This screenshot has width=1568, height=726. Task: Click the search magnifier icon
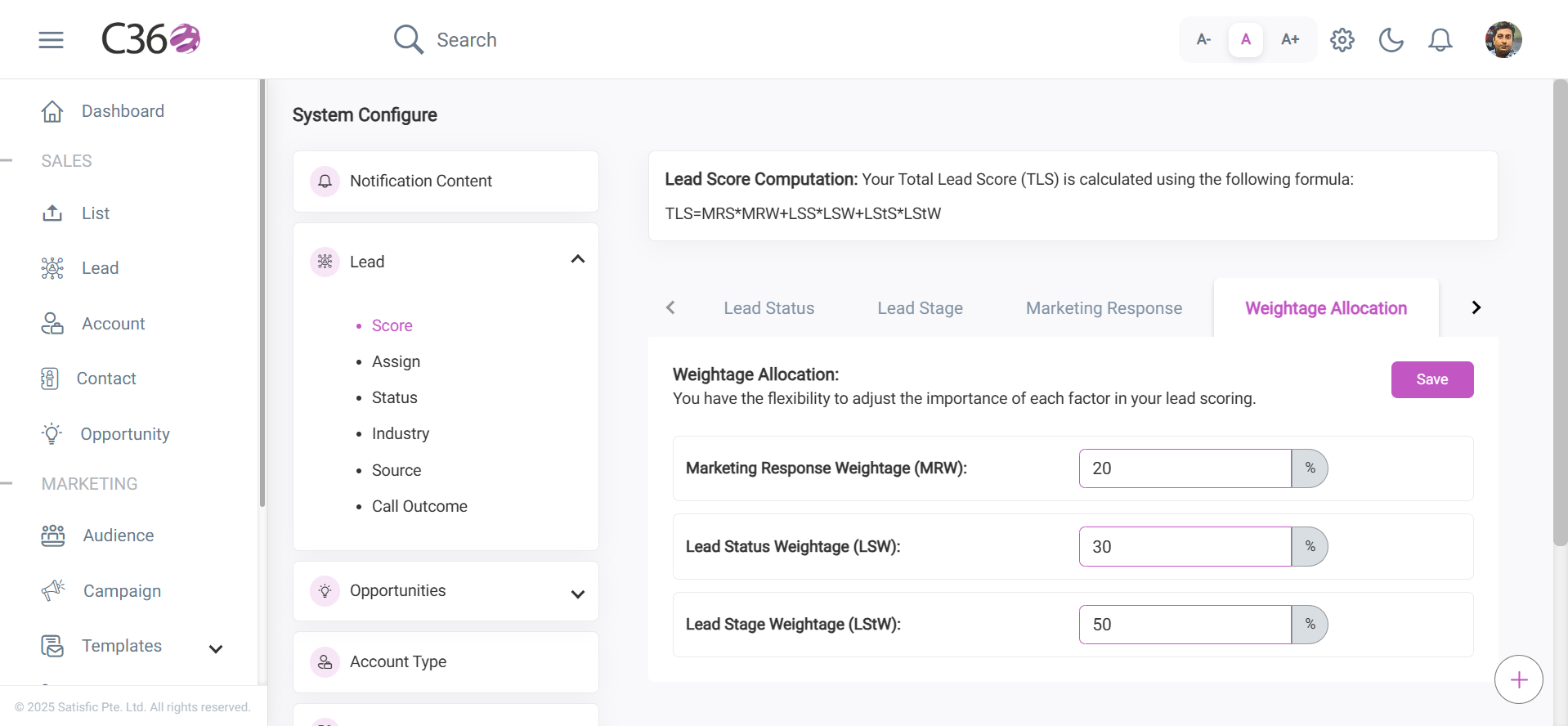pos(408,39)
